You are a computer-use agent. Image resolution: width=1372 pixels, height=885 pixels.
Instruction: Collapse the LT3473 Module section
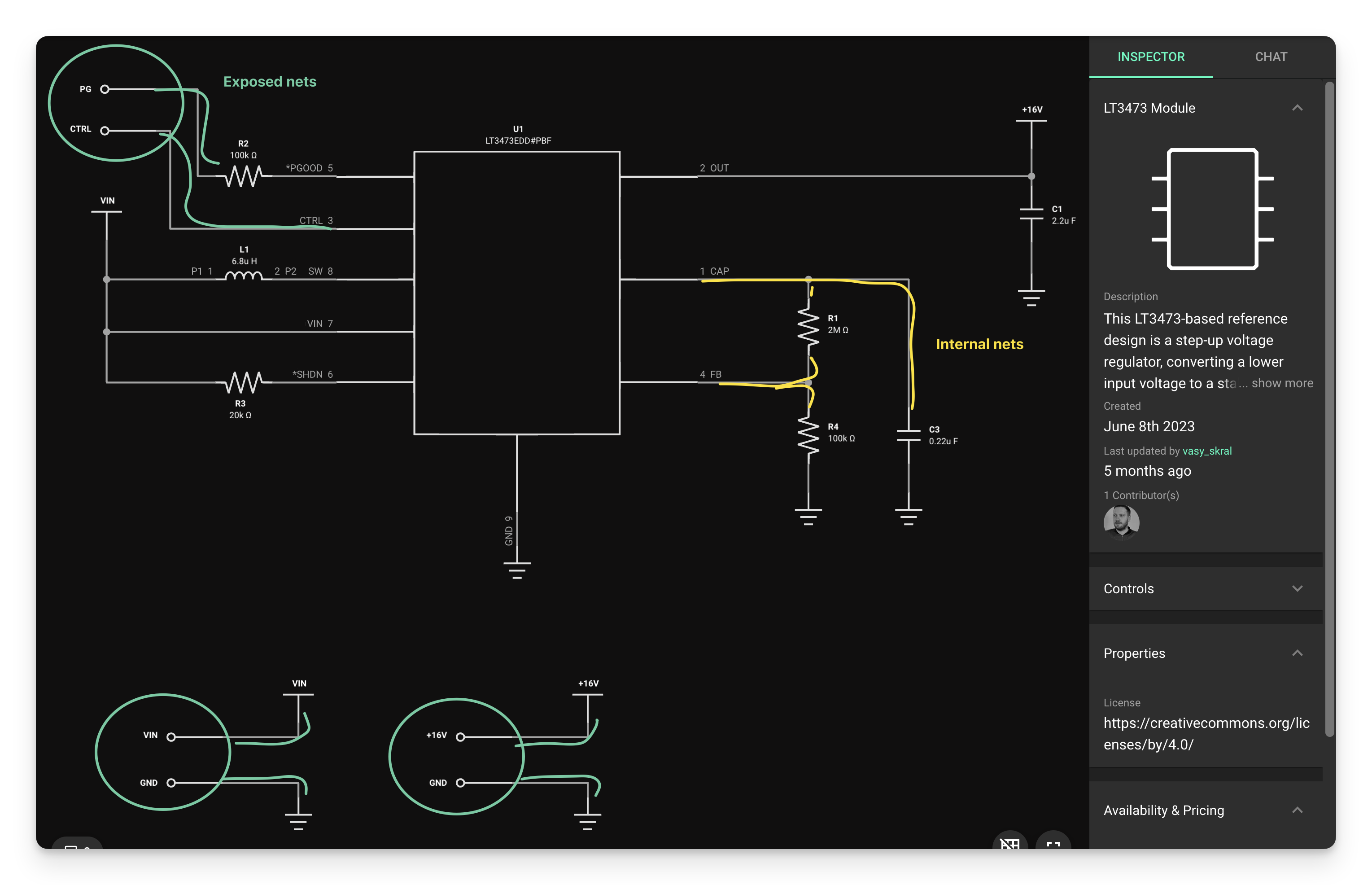(1297, 108)
